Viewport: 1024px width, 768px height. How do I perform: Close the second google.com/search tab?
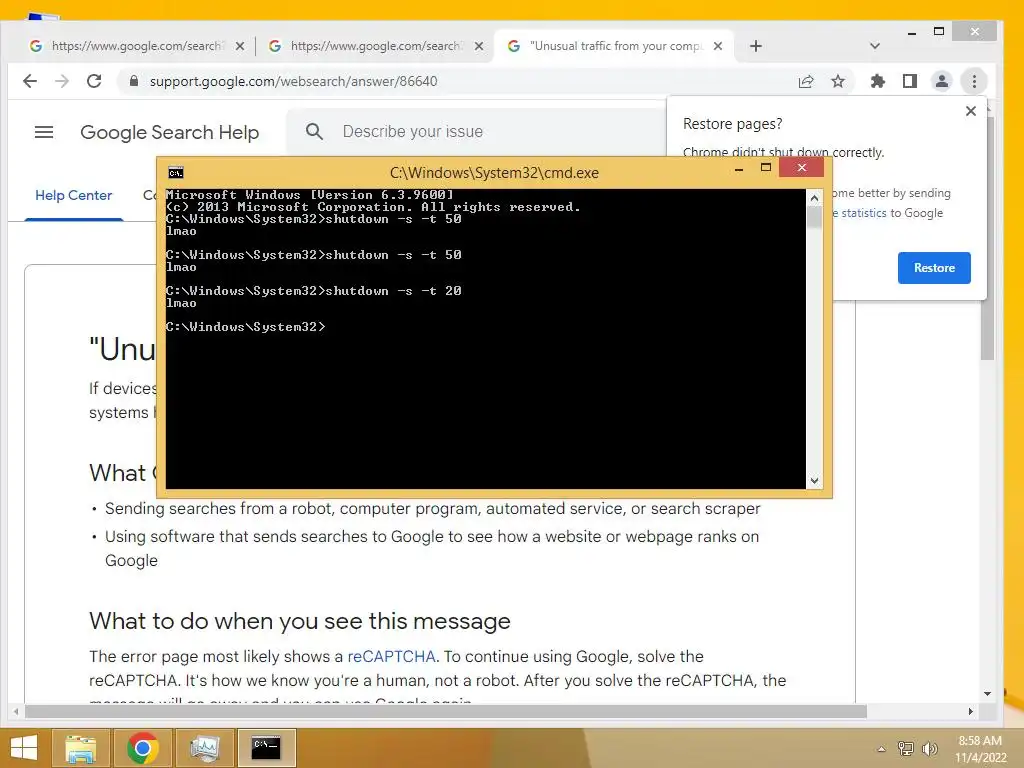click(x=479, y=46)
